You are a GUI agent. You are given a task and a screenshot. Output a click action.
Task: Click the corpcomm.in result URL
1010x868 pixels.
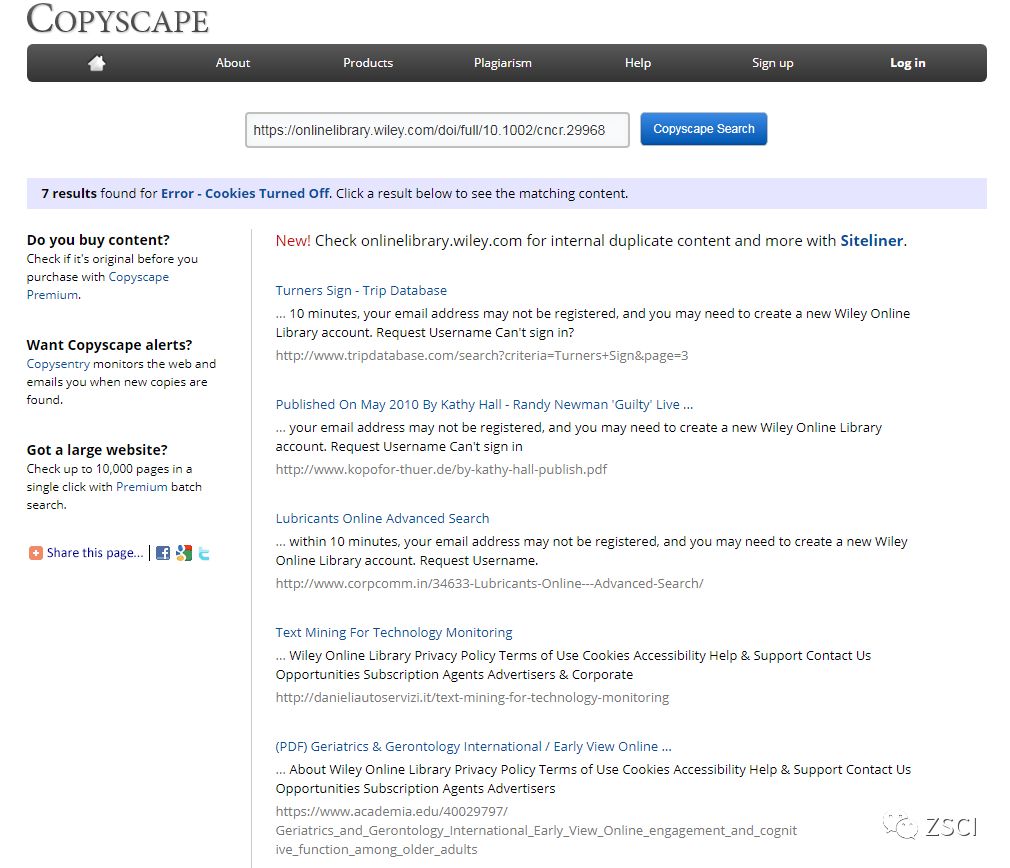490,583
